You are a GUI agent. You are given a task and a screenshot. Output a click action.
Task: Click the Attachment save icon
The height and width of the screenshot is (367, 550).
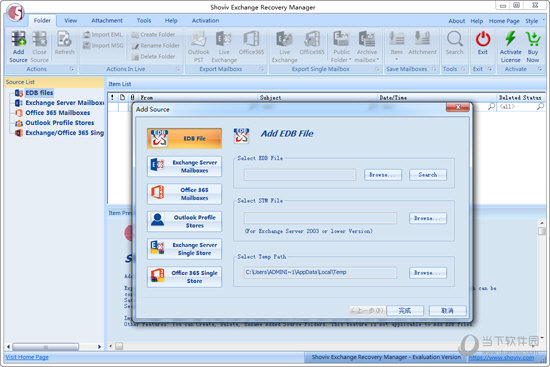[x=422, y=43]
